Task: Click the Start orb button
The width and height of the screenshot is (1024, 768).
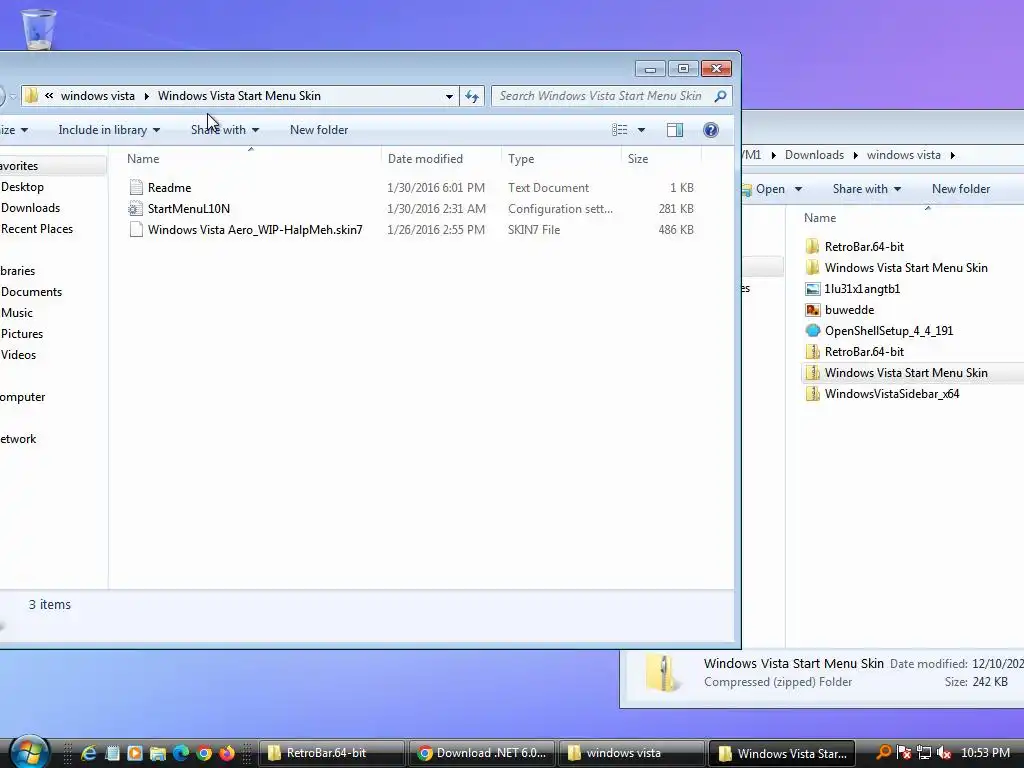Action: [x=29, y=752]
